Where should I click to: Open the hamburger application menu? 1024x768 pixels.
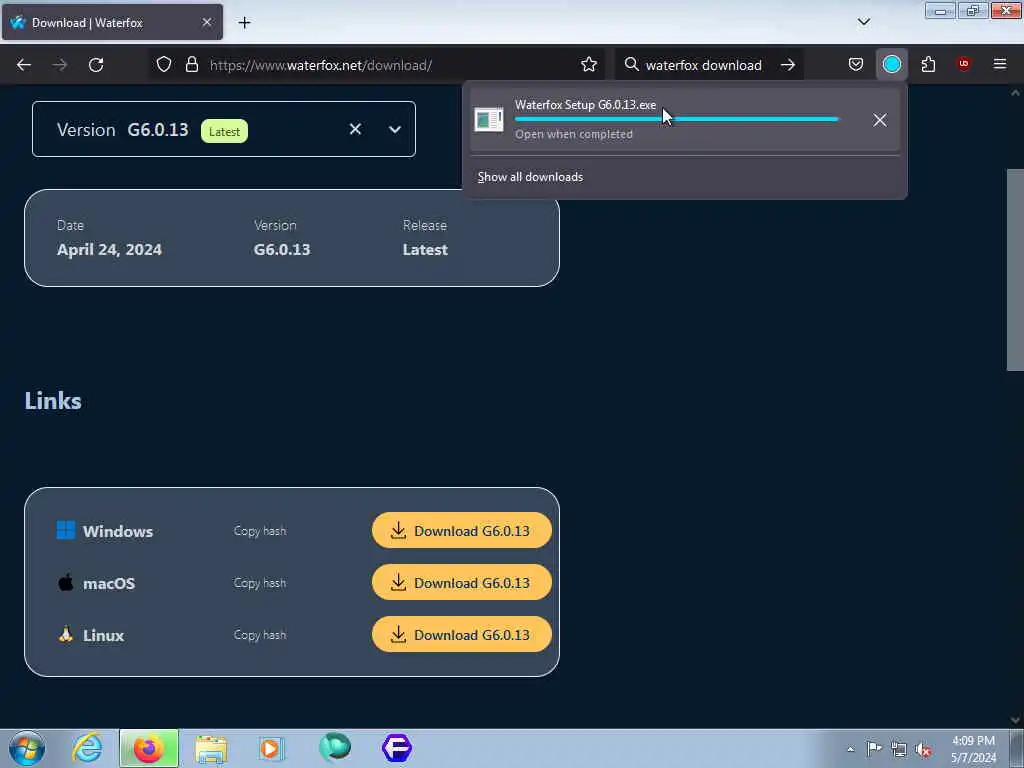1000,64
